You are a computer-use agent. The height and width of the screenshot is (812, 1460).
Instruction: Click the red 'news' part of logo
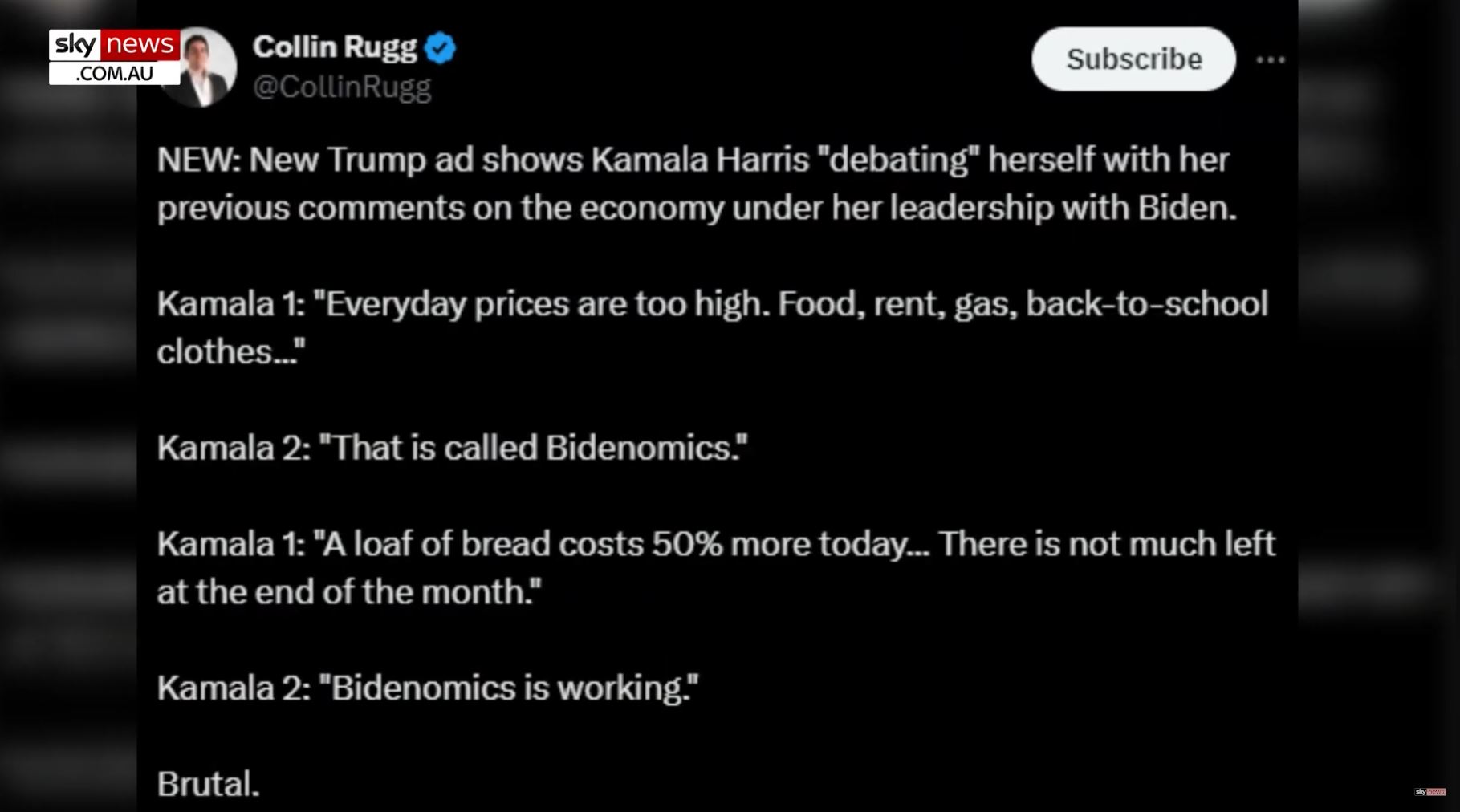[x=140, y=45]
